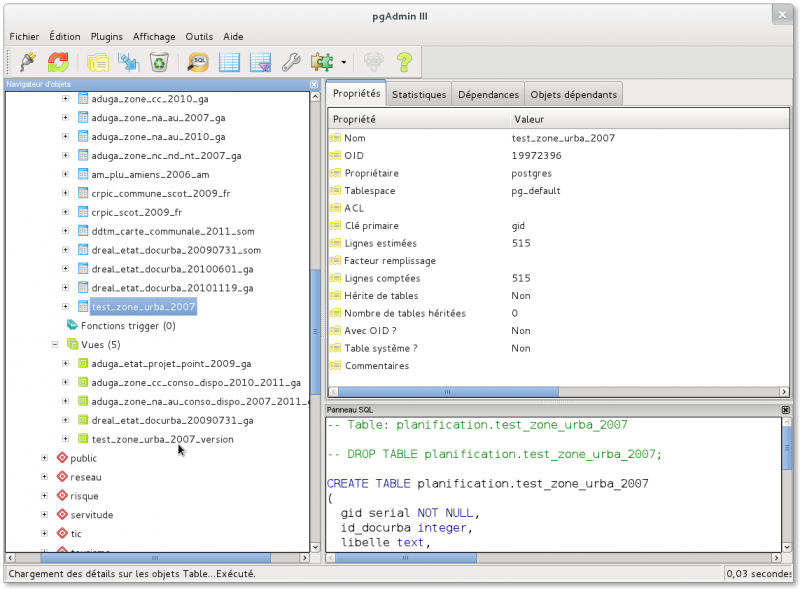Image resolution: width=800 pixels, height=589 pixels.
Task: Close the Panneau SQL pane
Action: click(785, 410)
